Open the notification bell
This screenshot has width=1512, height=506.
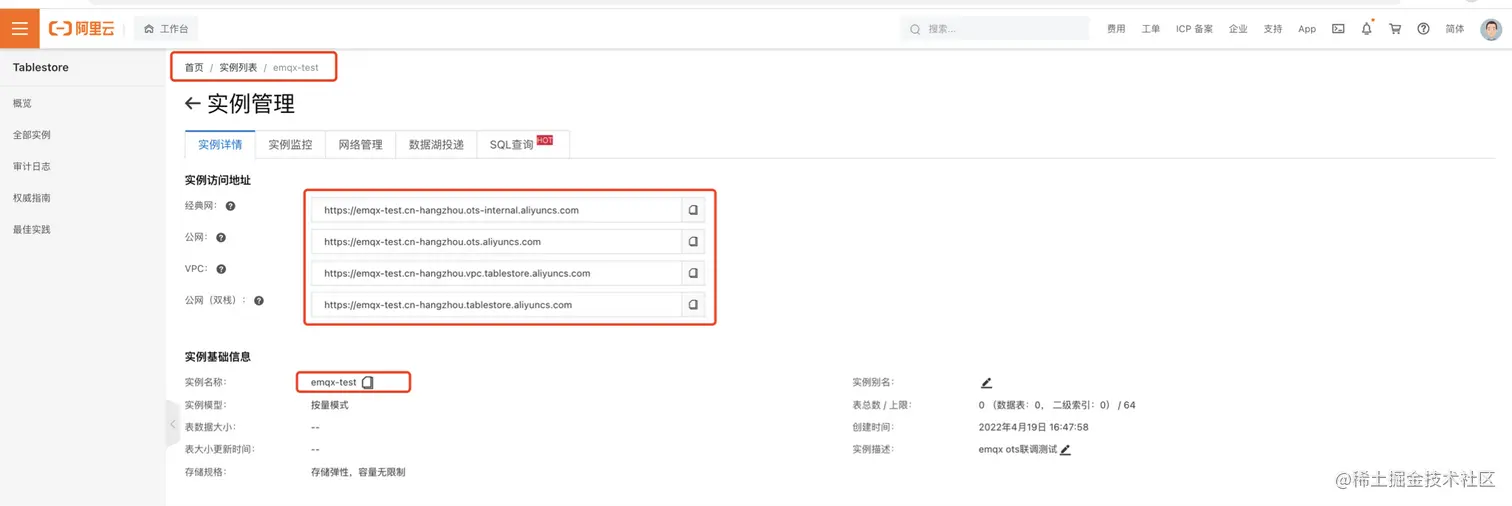point(1366,29)
